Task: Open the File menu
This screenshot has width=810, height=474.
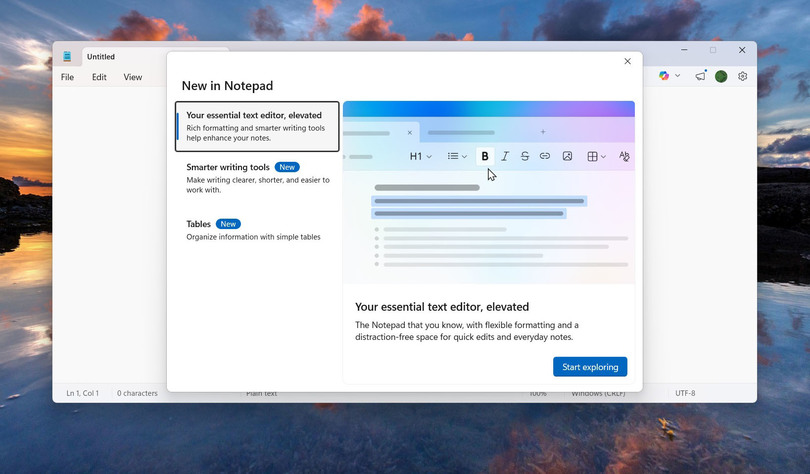Action: (67, 77)
